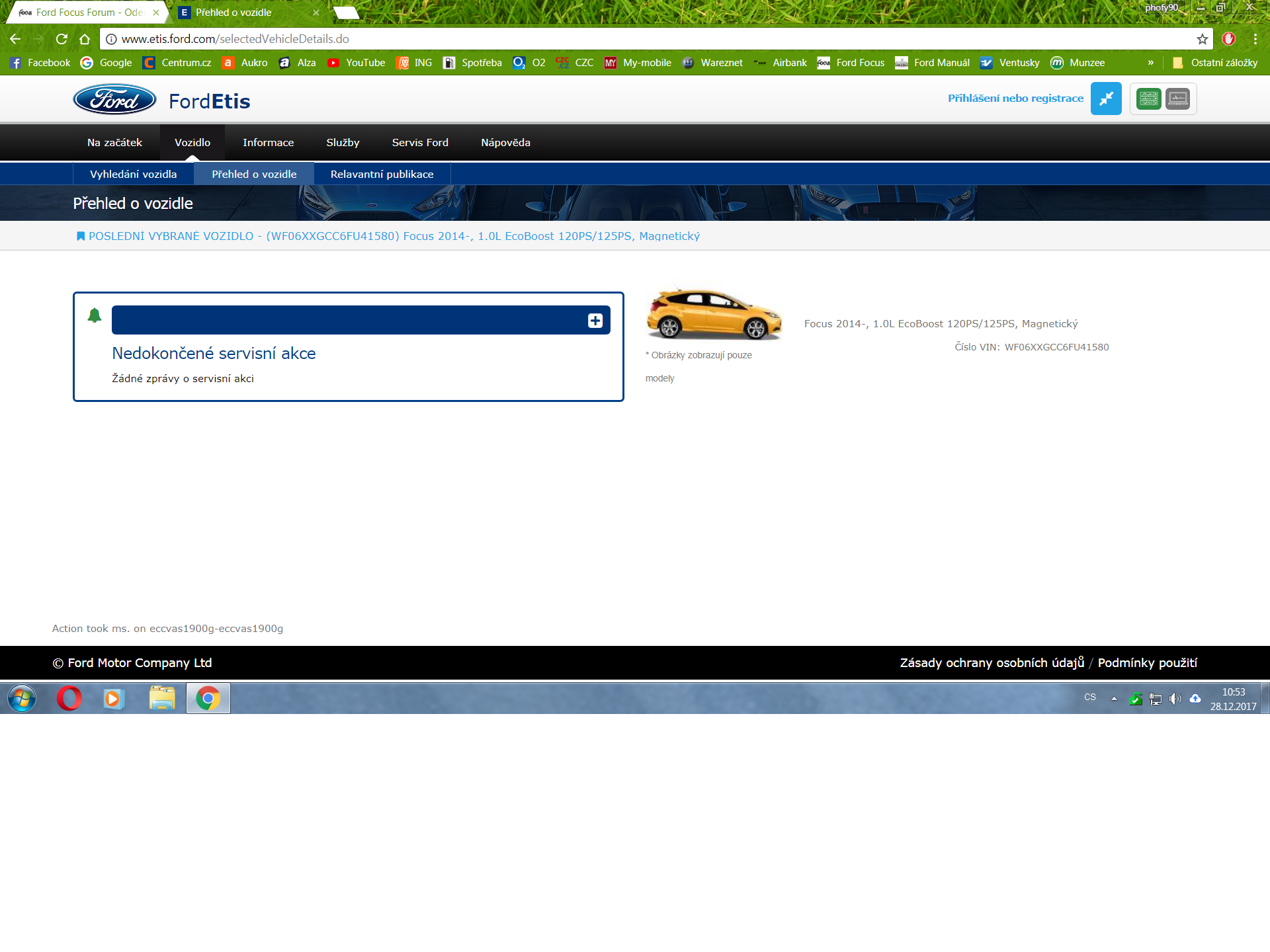Click the blue collapse arrows icon
Screen dimensions: 1270x952
[1106, 99]
